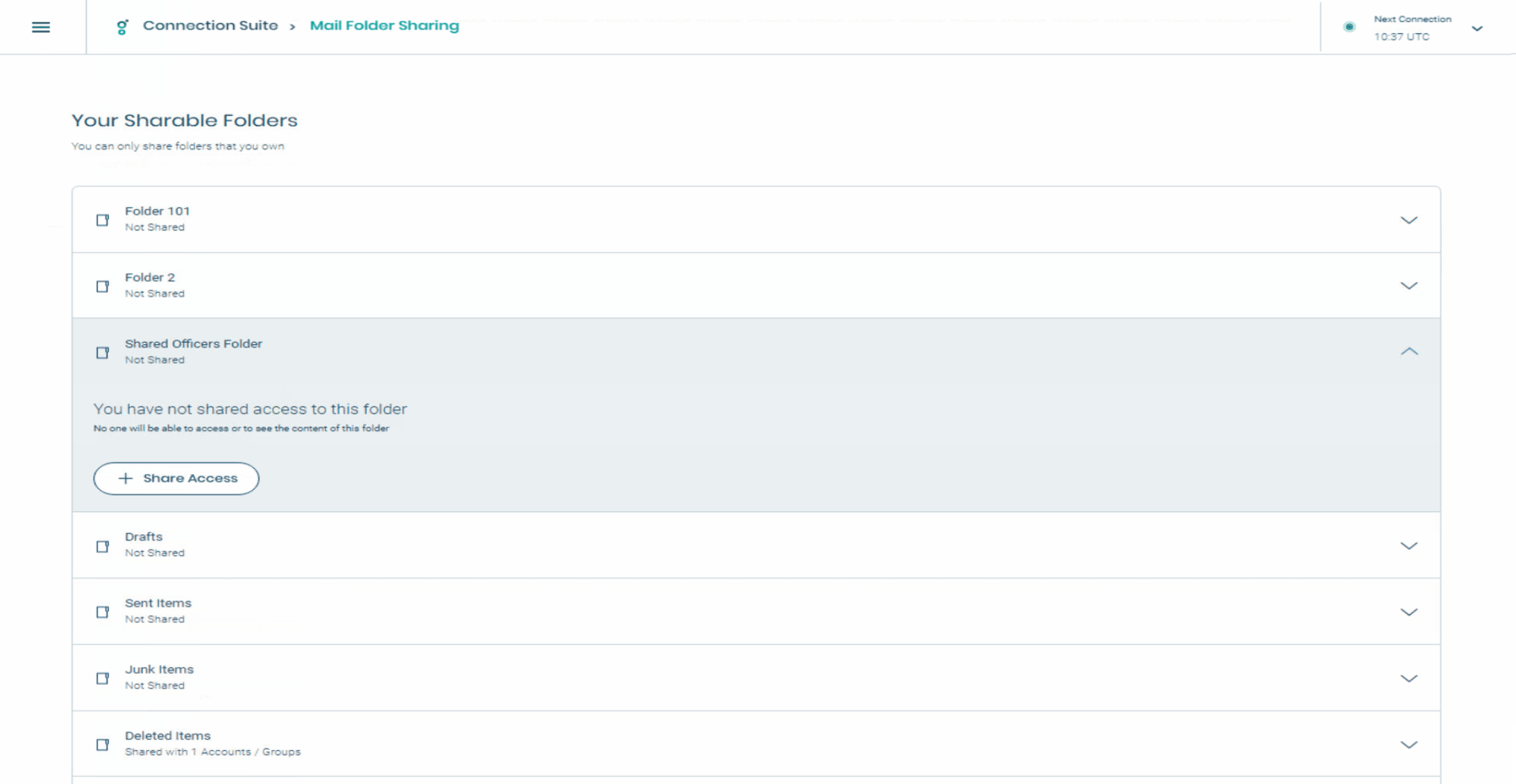Click the Mail Folder Sharing breadcrumb
Image resolution: width=1516 pixels, height=784 pixels.
click(384, 26)
